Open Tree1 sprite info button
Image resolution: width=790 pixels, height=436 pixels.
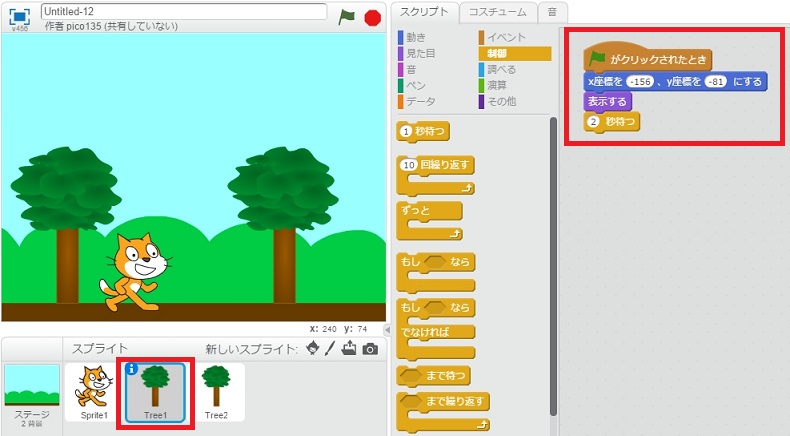pyautogui.click(x=131, y=369)
